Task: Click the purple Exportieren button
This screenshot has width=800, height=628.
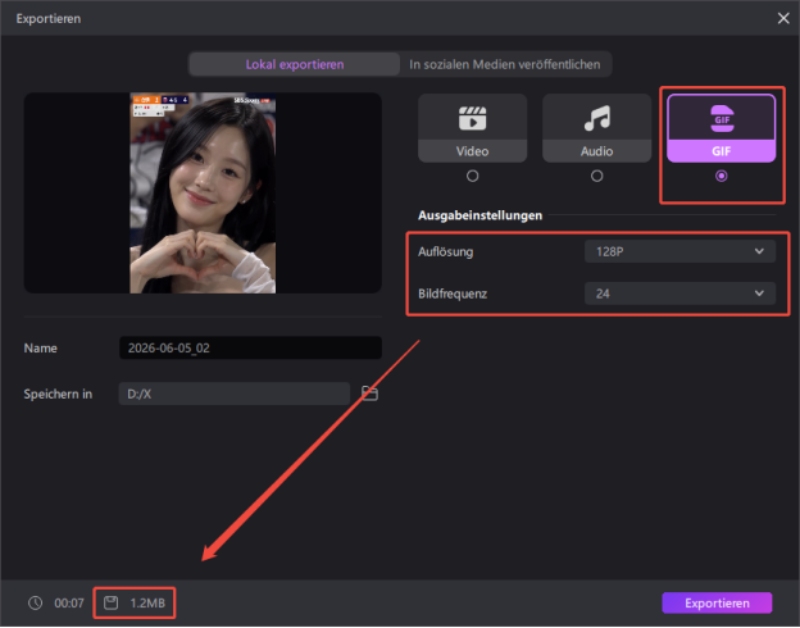Action: pos(717,603)
